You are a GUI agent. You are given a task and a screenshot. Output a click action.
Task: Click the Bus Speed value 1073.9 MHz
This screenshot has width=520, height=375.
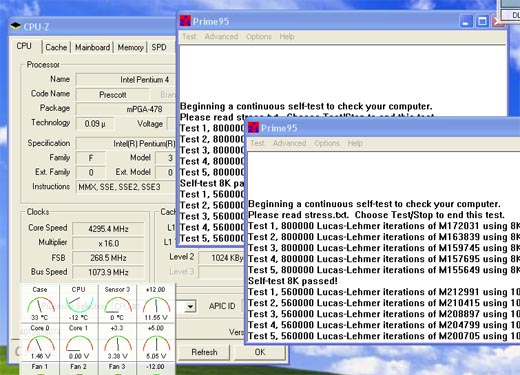click(108, 272)
